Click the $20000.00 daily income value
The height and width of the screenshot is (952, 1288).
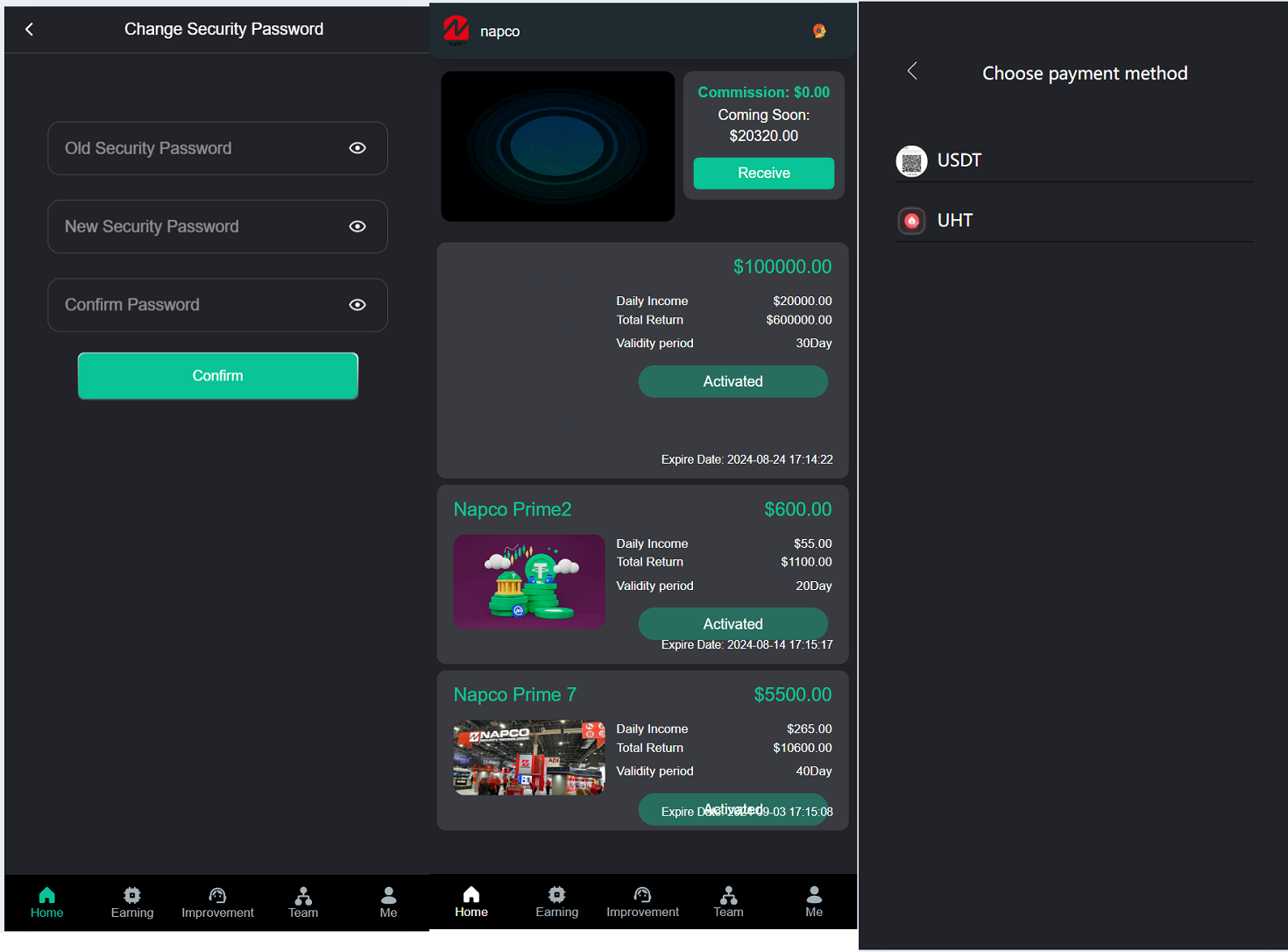pos(803,301)
